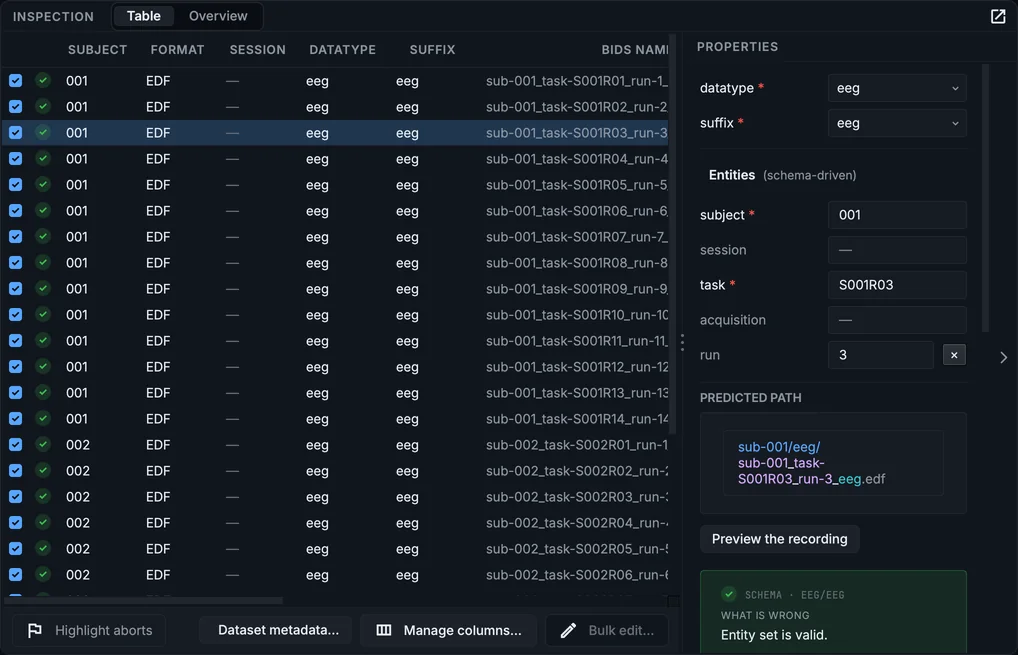Click Preview the recording button
1018x655 pixels.
[780, 539]
